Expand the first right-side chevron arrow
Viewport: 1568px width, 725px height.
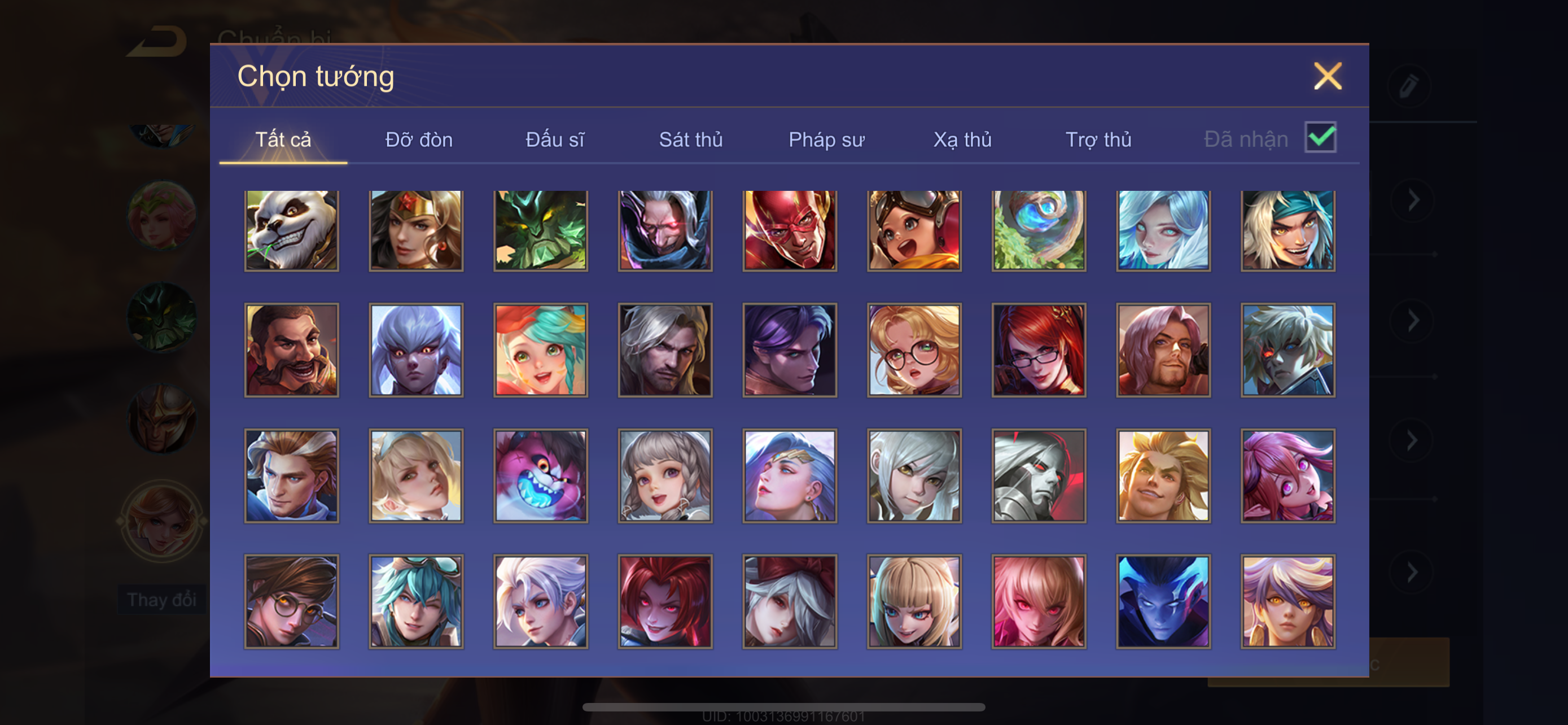(1413, 200)
